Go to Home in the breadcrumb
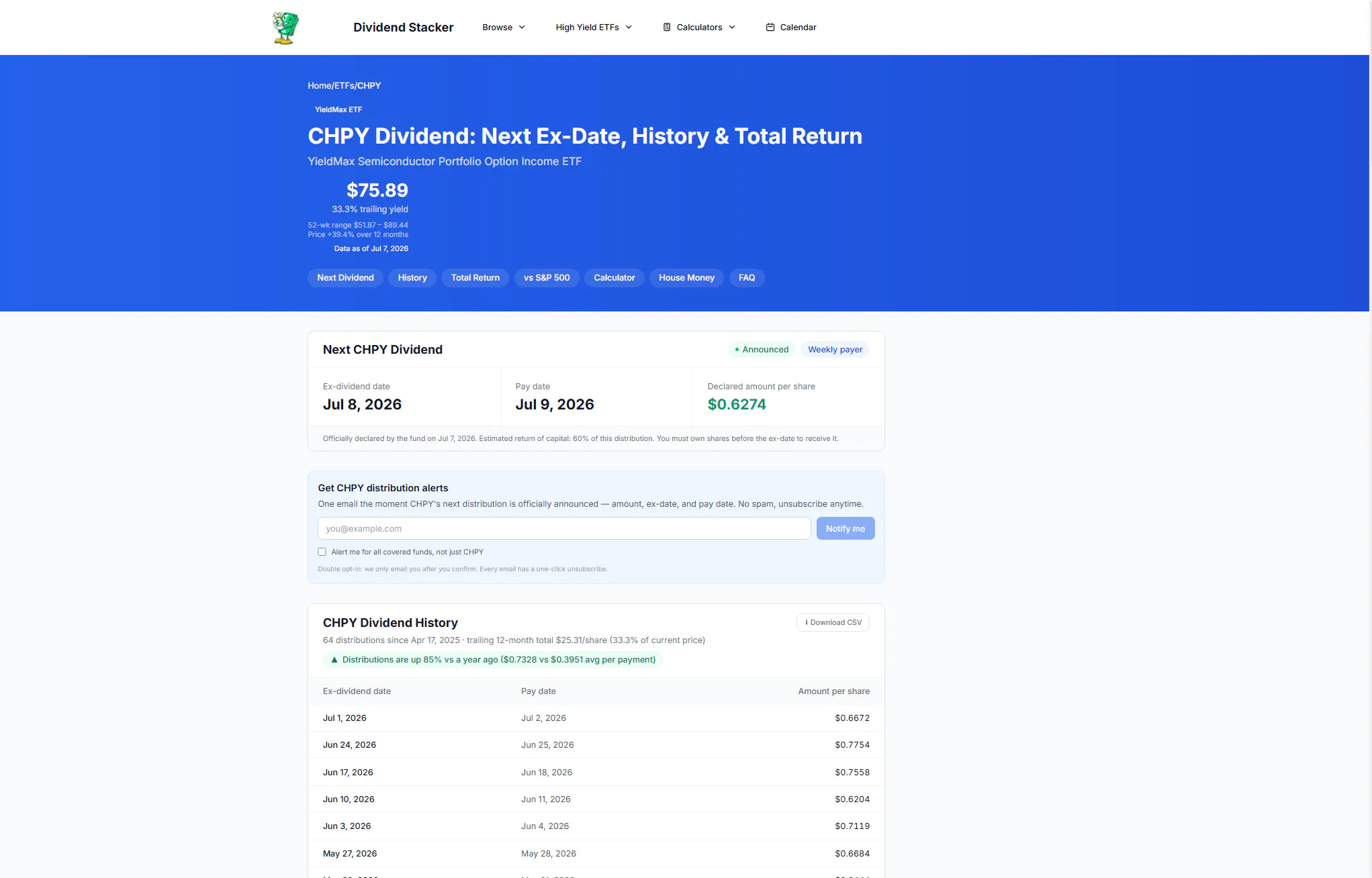 click(320, 86)
